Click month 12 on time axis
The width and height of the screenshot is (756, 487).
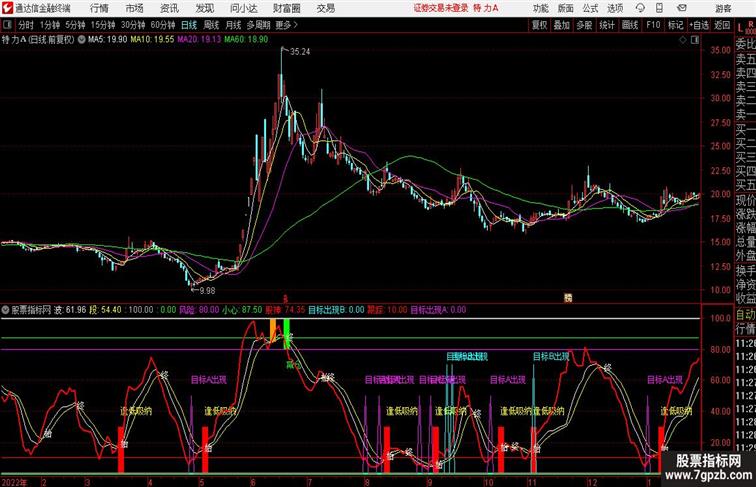[592, 482]
